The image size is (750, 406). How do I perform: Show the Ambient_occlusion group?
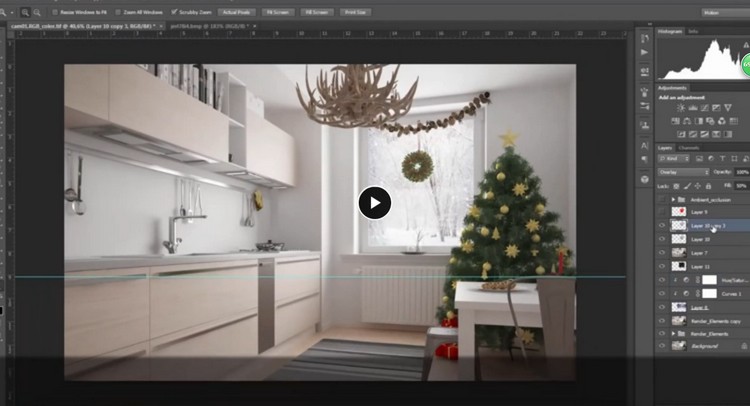(x=662, y=199)
